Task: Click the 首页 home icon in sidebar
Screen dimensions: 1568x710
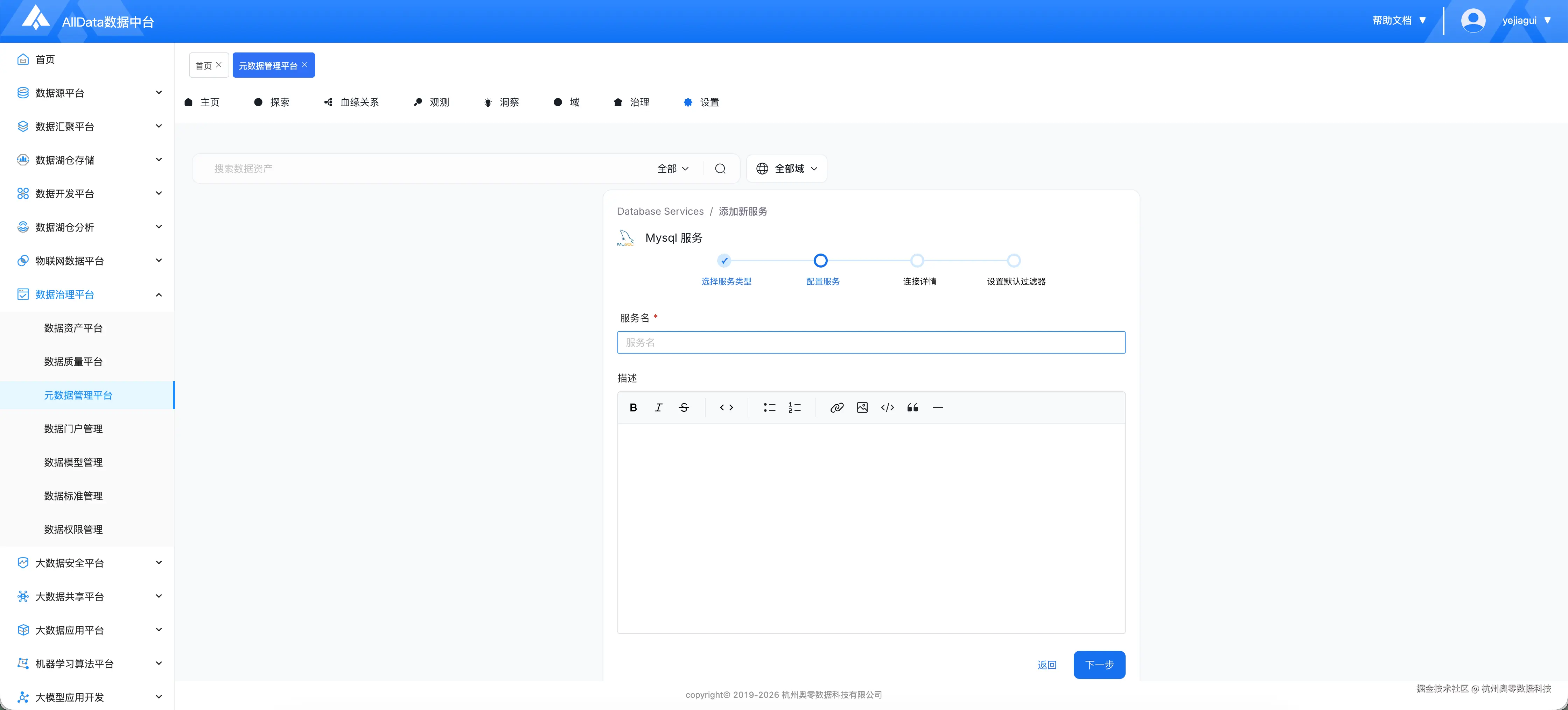Action: [23, 59]
